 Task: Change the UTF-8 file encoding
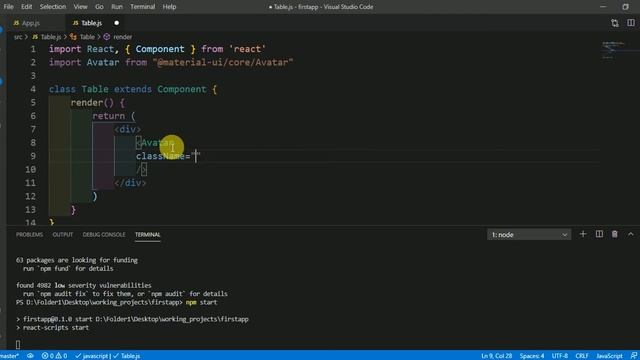[560, 356]
